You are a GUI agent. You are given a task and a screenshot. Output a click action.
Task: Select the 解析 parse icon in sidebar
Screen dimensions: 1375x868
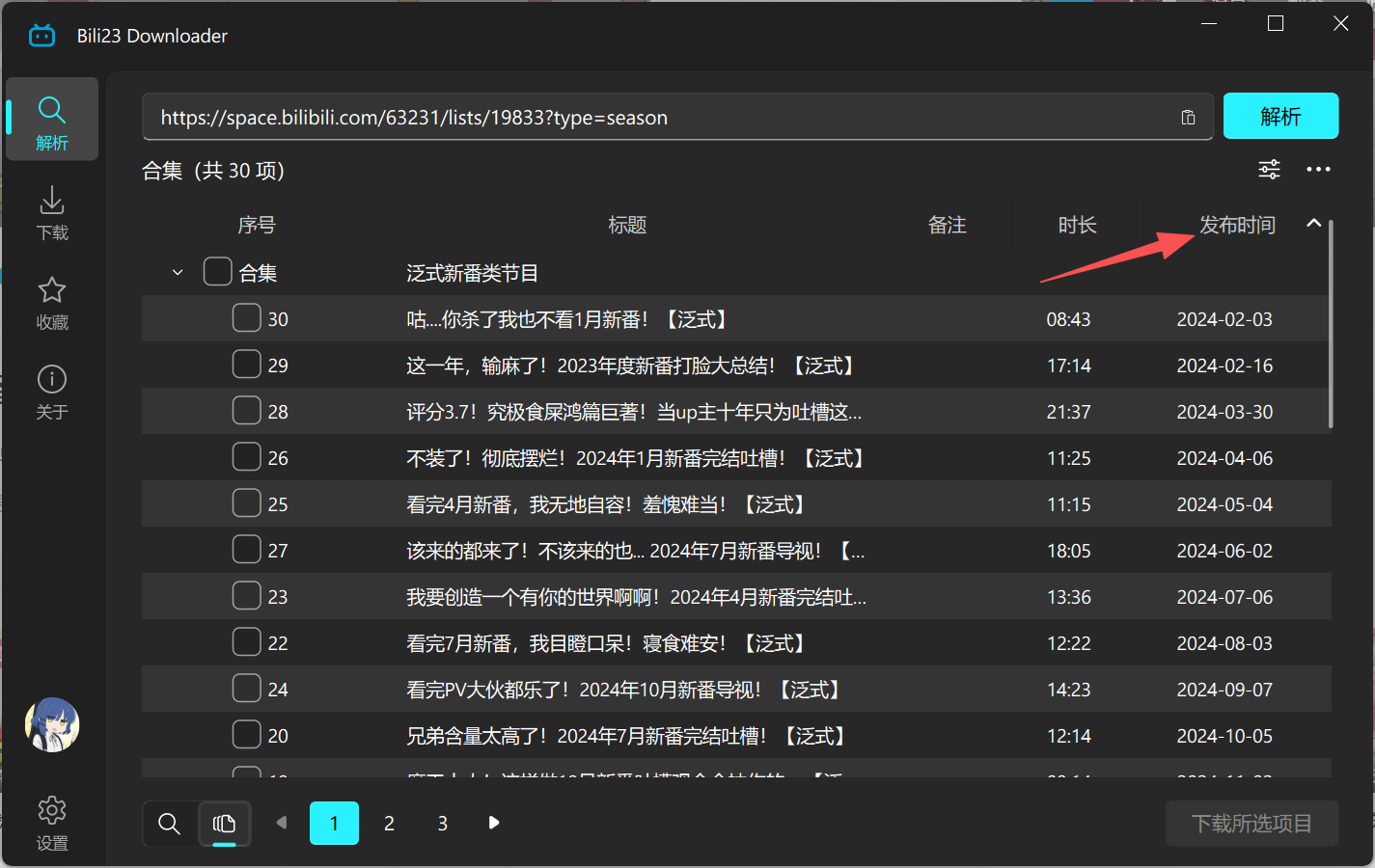pos(51,111)
